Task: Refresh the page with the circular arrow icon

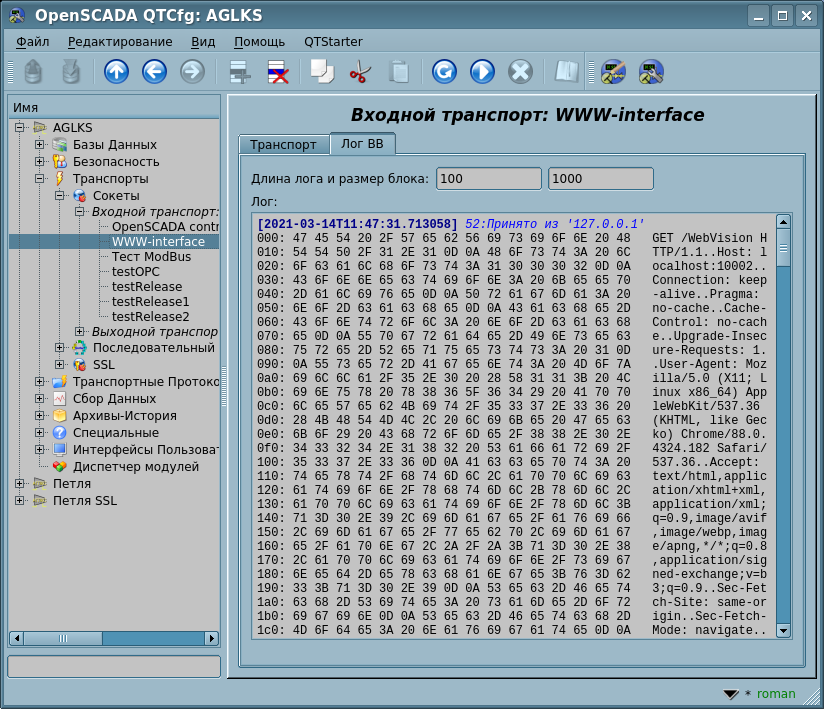Action: [x=444, y=71]
